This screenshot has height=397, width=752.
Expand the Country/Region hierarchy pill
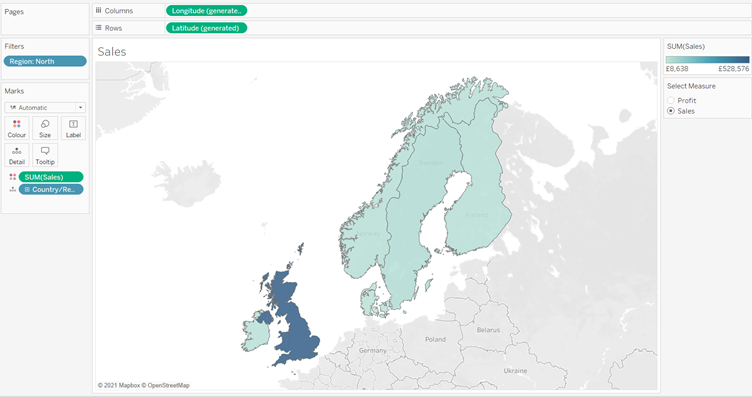coord(27,189)
